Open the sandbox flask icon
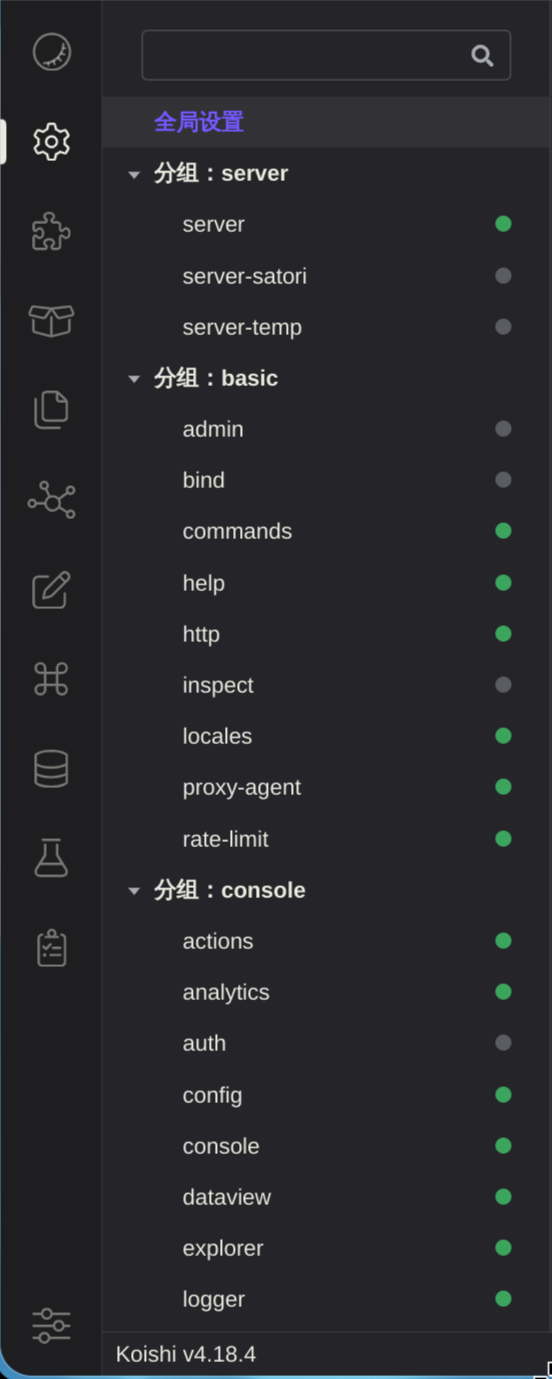Screen dimensions: 552x1379 click(51, 858)
